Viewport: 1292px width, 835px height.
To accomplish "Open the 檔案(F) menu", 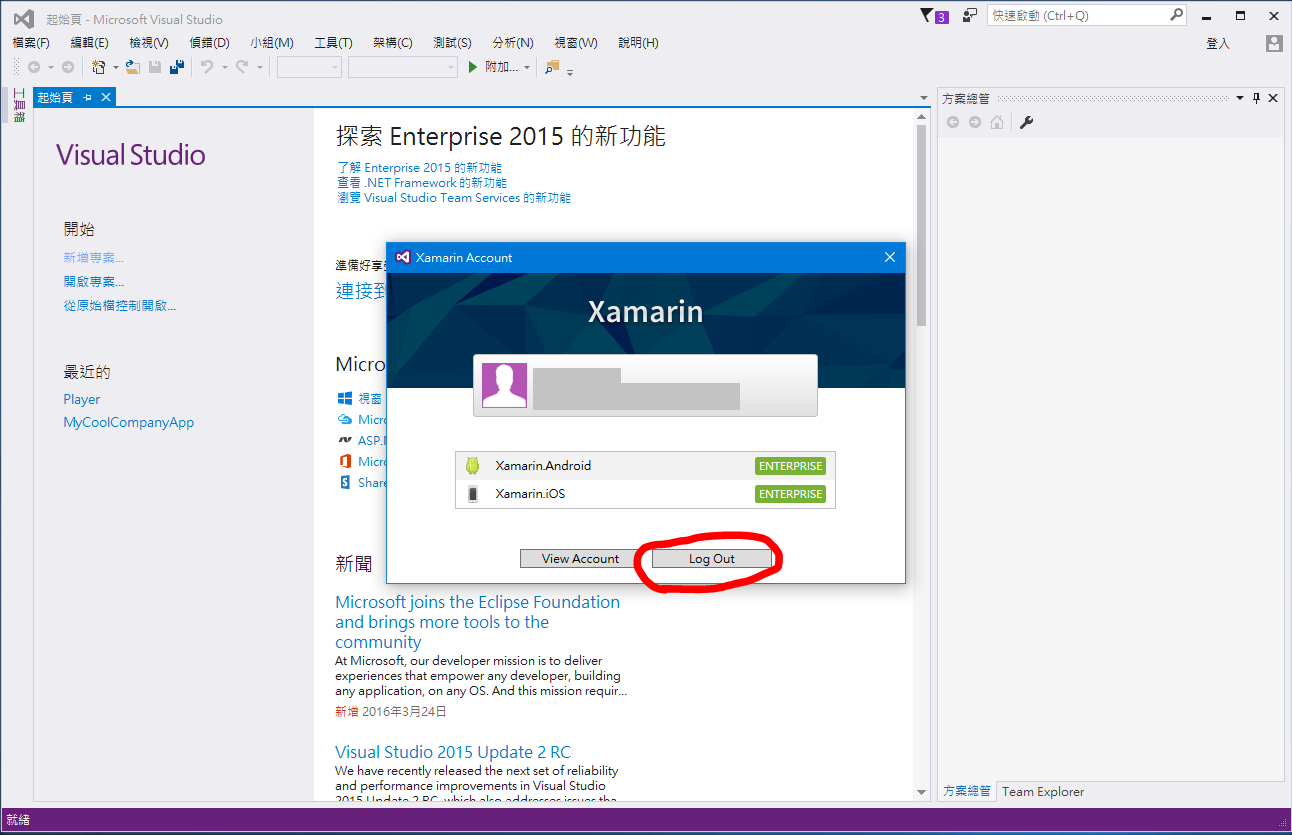I will [31, 43].
